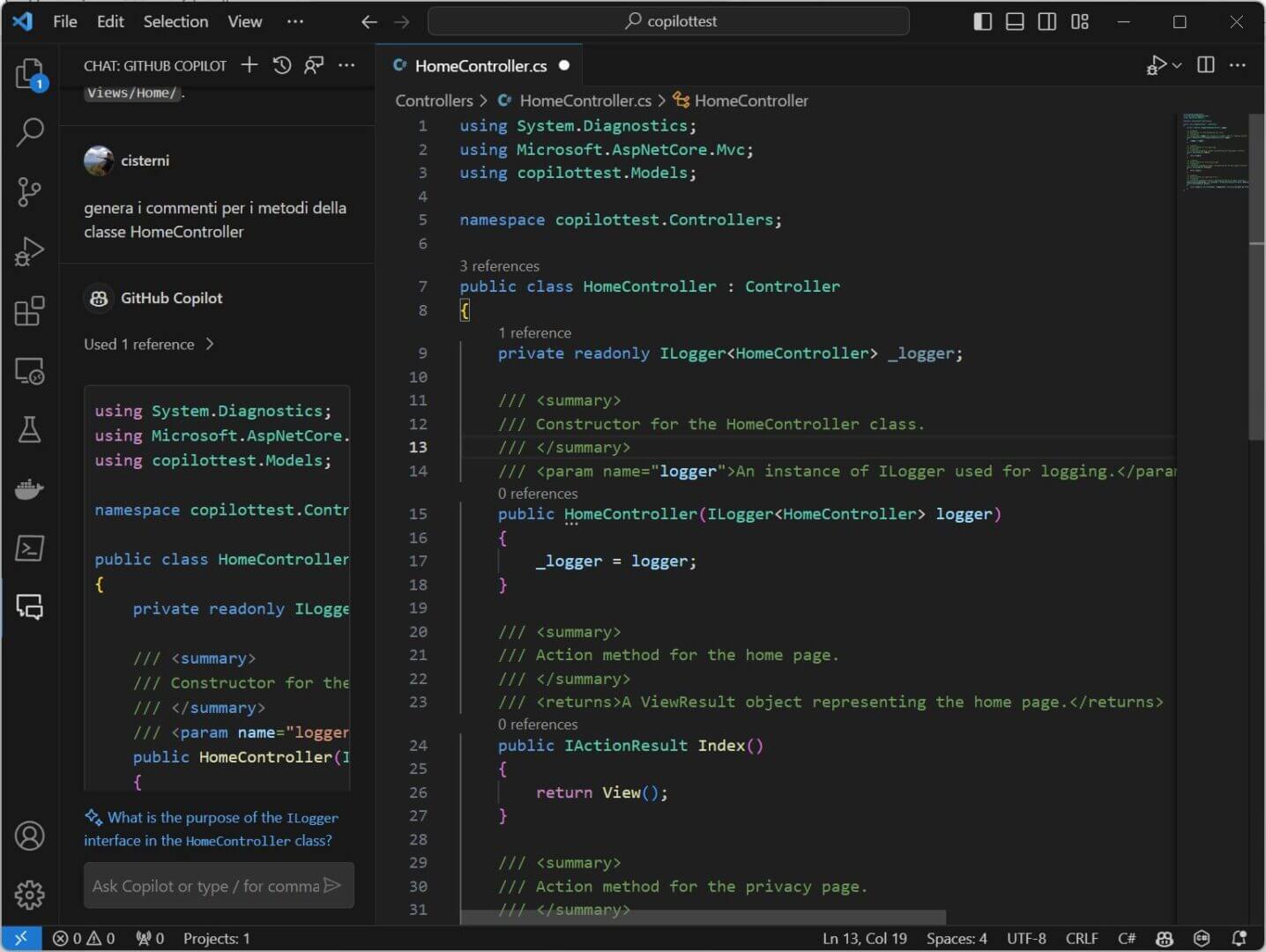This screenshot has height=952, width=1266.
Task: Click the 3 references CodeLens link
Action: pyautogui.click(x=499, y=265)
